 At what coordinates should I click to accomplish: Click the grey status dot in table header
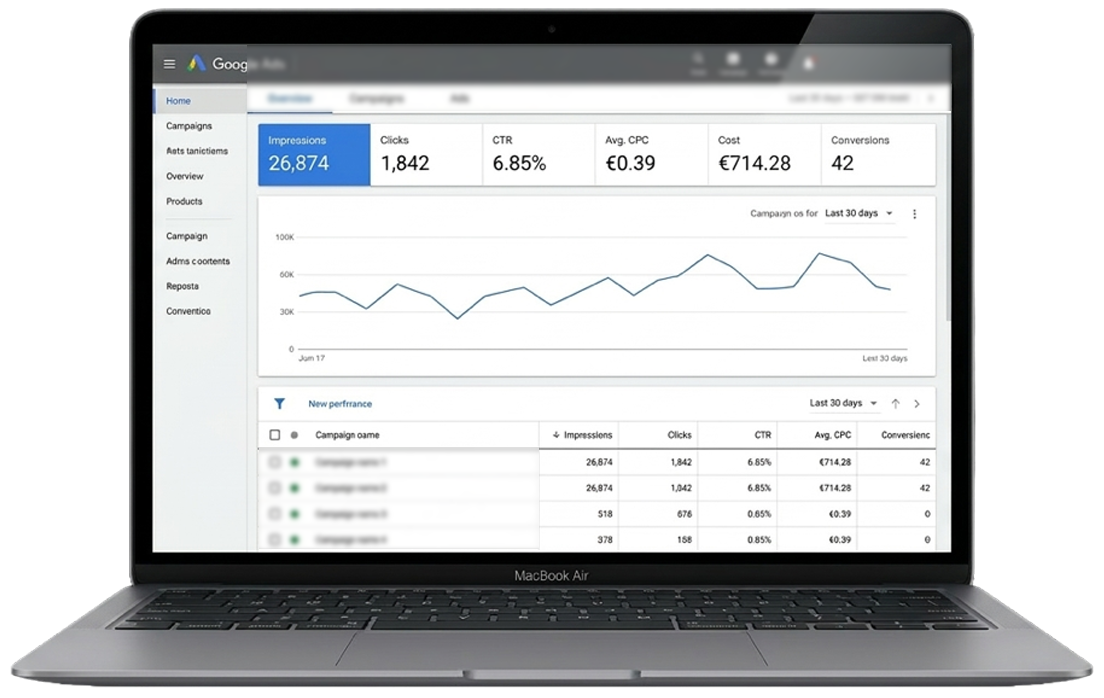pyautogui.click(x=294, y=435)
